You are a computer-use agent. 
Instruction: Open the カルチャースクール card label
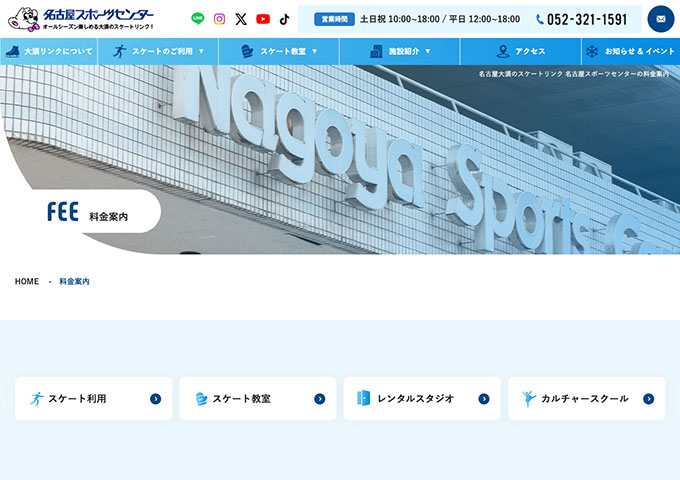585,398
